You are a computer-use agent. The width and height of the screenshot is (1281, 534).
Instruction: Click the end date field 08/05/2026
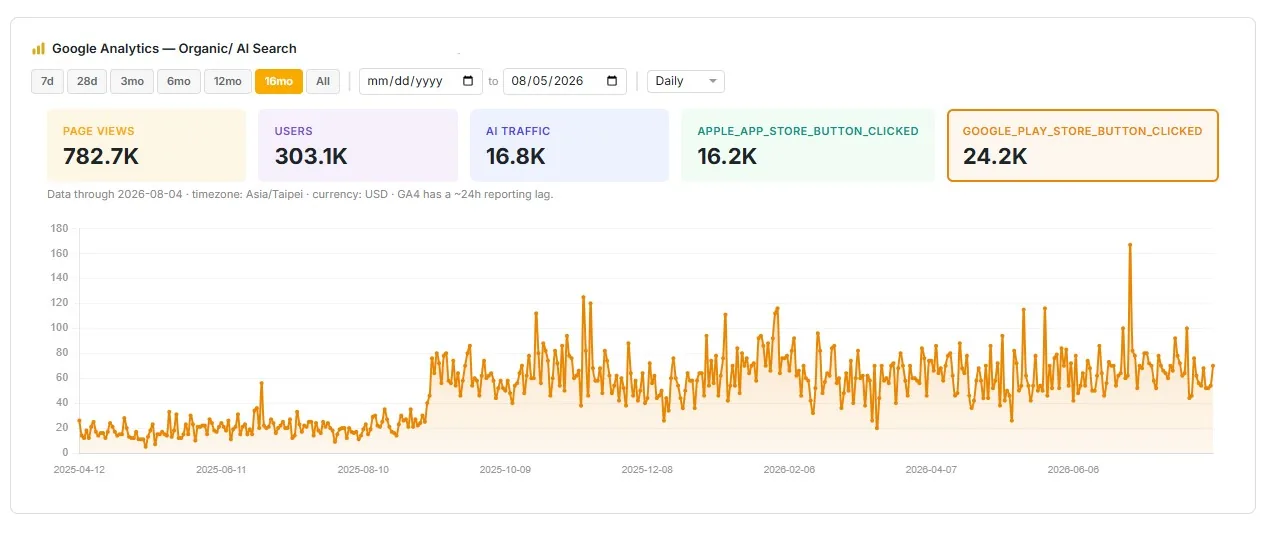[x=565, y=81]
